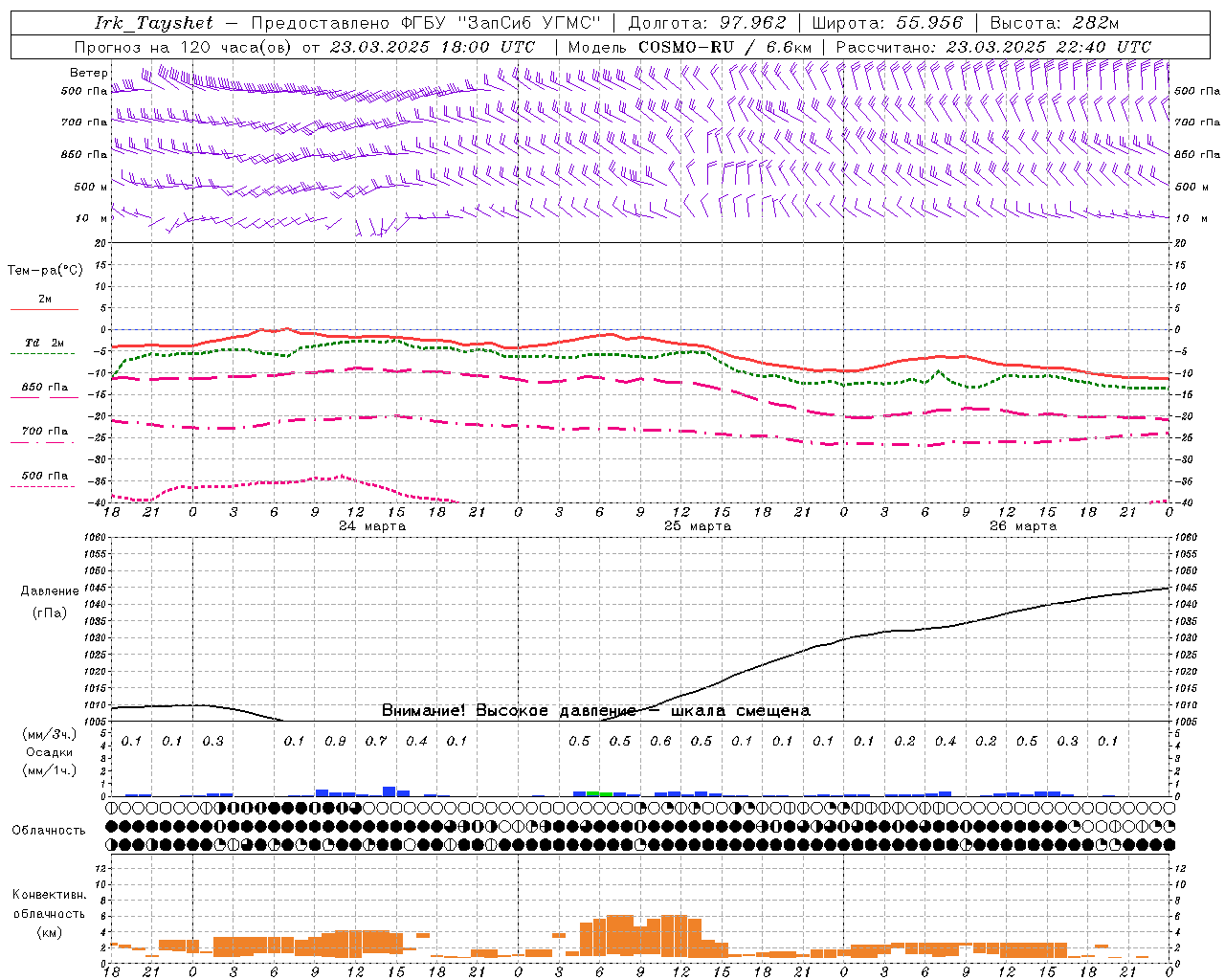Click the '(мм/3ч.)' precipitation unit label
This screenshot has width=1225, height=980.
[50, 734]
